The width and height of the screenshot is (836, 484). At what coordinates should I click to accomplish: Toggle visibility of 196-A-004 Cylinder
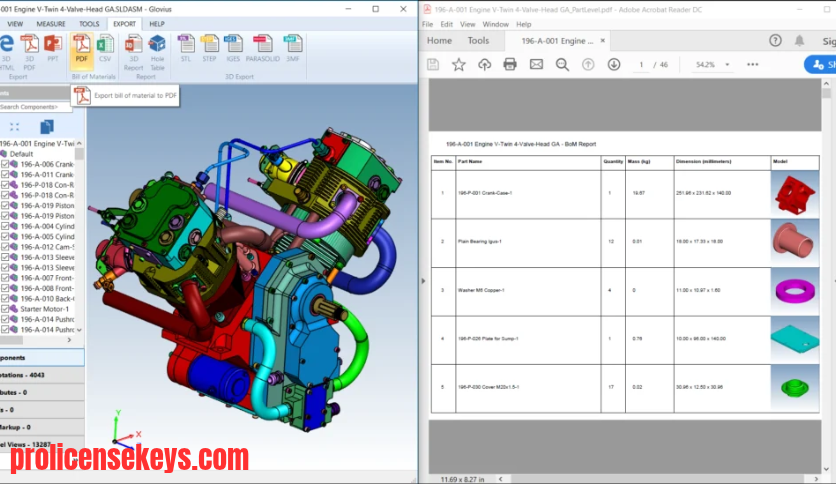(5, 226)
